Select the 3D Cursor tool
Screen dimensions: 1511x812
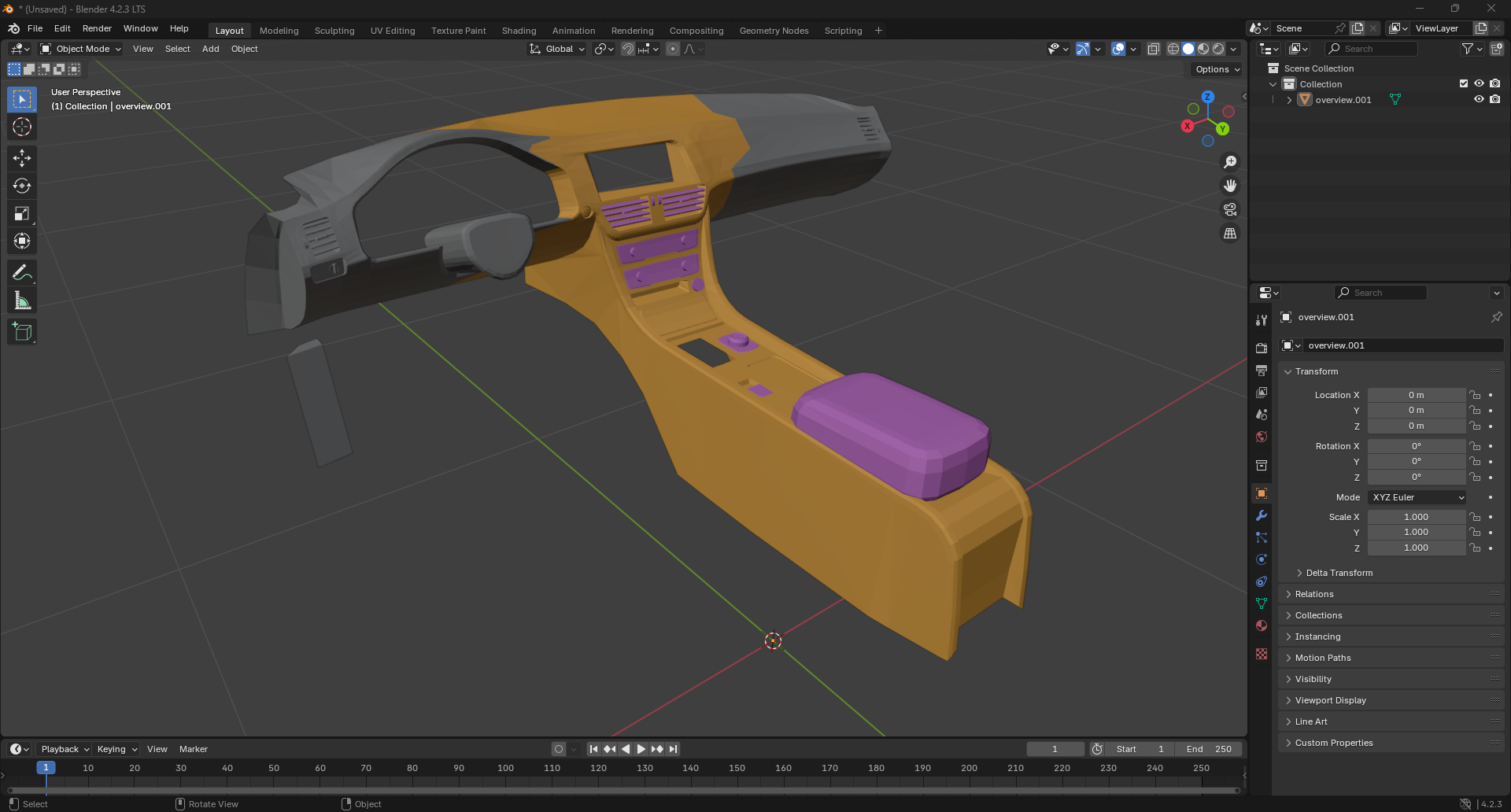(22, 127)
